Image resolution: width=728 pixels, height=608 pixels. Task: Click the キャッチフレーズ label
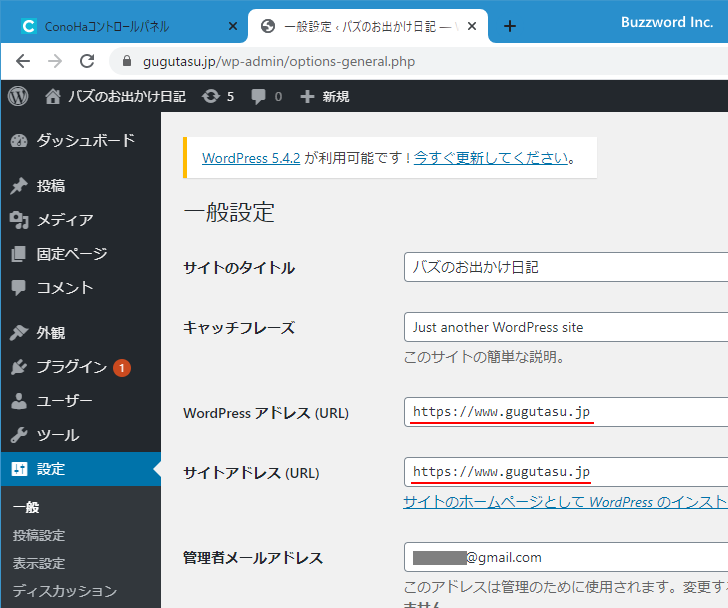(x=239, y=328)
